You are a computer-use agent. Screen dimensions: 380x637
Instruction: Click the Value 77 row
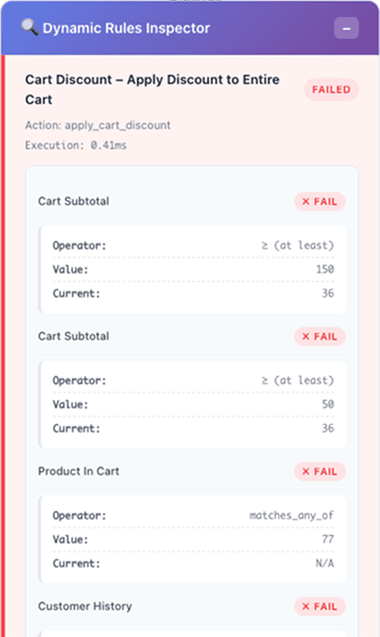point(193,539)
